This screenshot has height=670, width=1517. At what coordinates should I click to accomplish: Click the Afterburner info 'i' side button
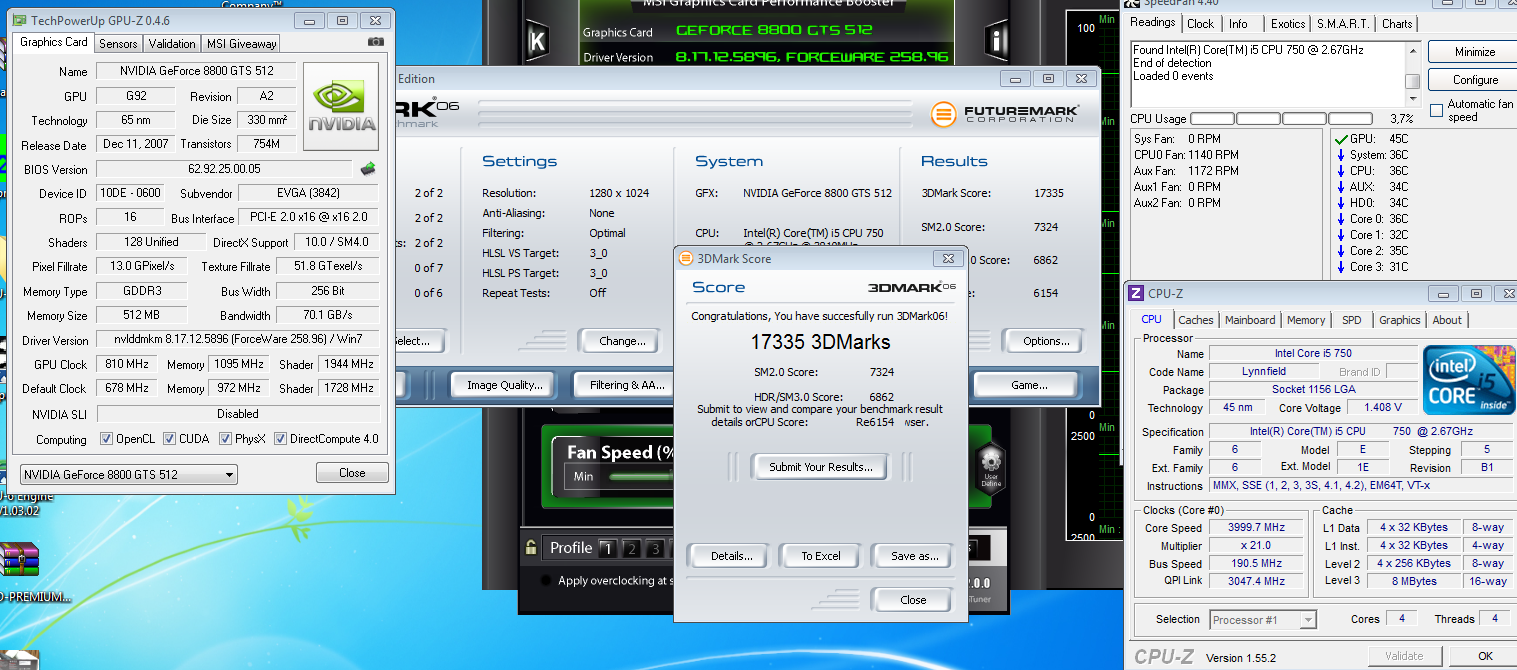coord(997,41)
